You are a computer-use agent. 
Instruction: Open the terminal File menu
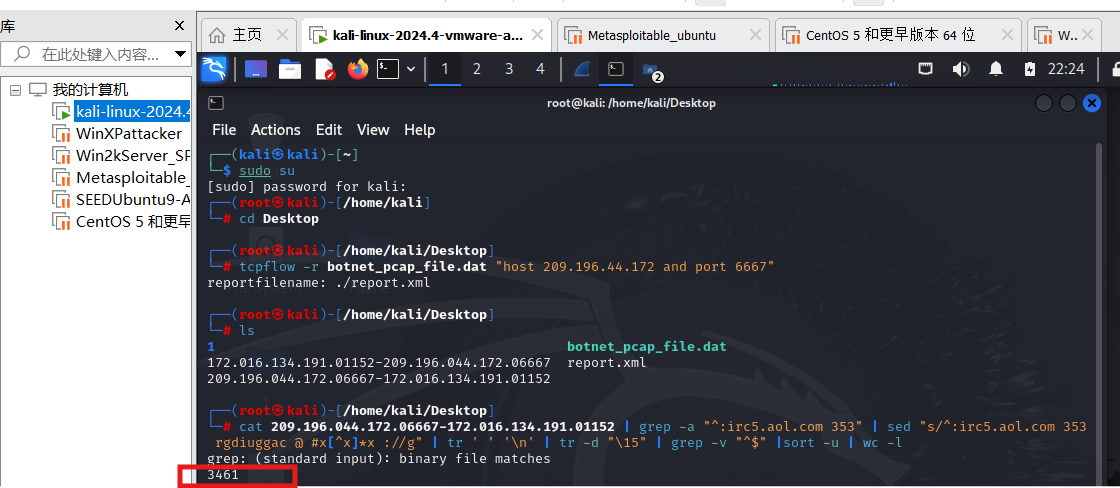coord(224,130)
